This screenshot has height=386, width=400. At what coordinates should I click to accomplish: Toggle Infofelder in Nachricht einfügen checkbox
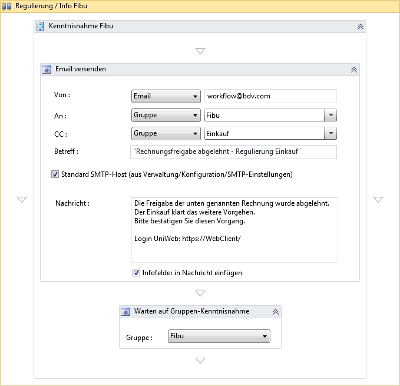(136, 273)
